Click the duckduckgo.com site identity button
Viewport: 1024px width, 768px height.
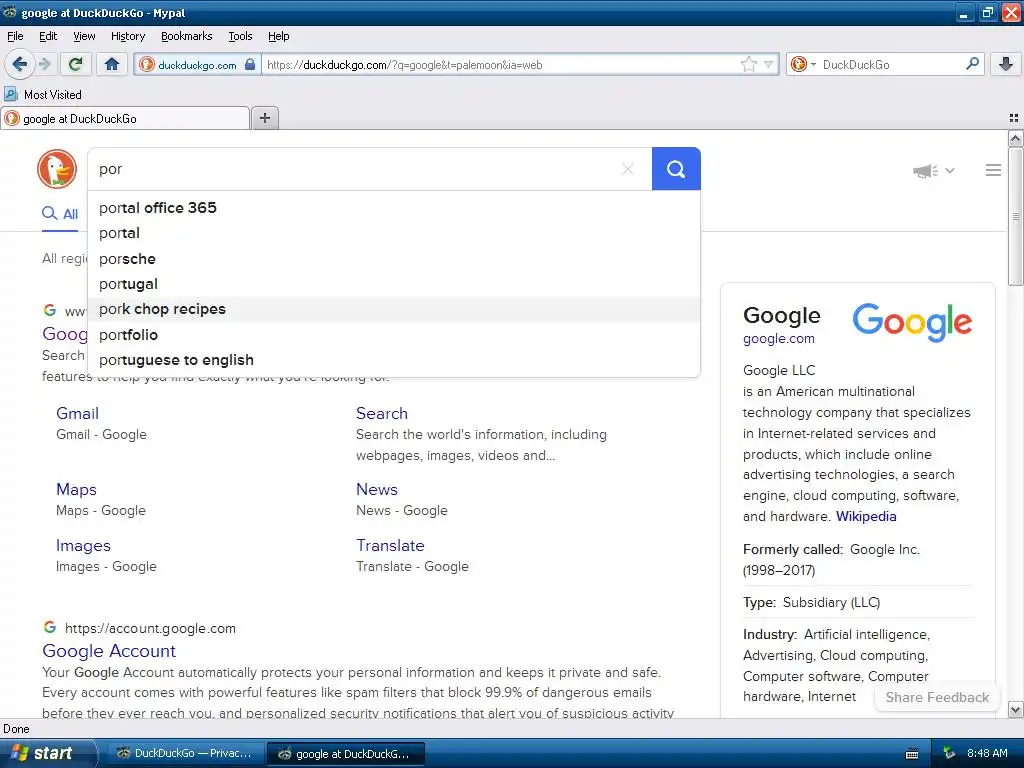(x=197, y=64)
